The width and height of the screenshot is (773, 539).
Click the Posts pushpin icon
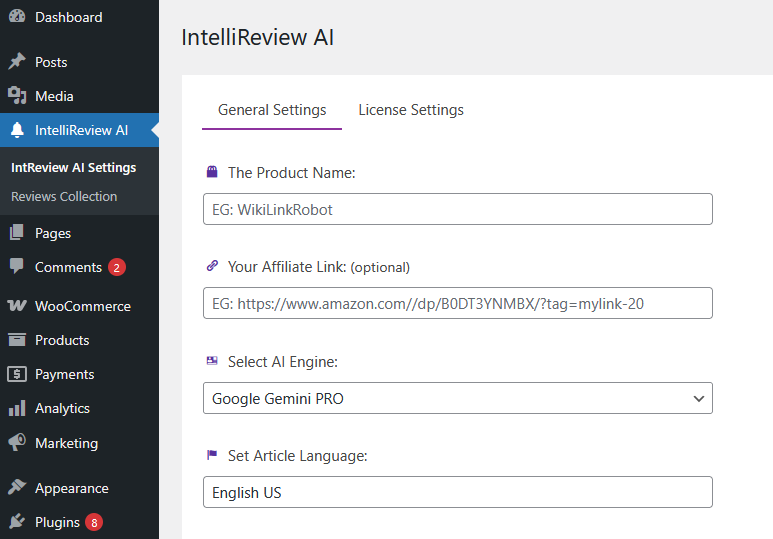click(17, 62)
